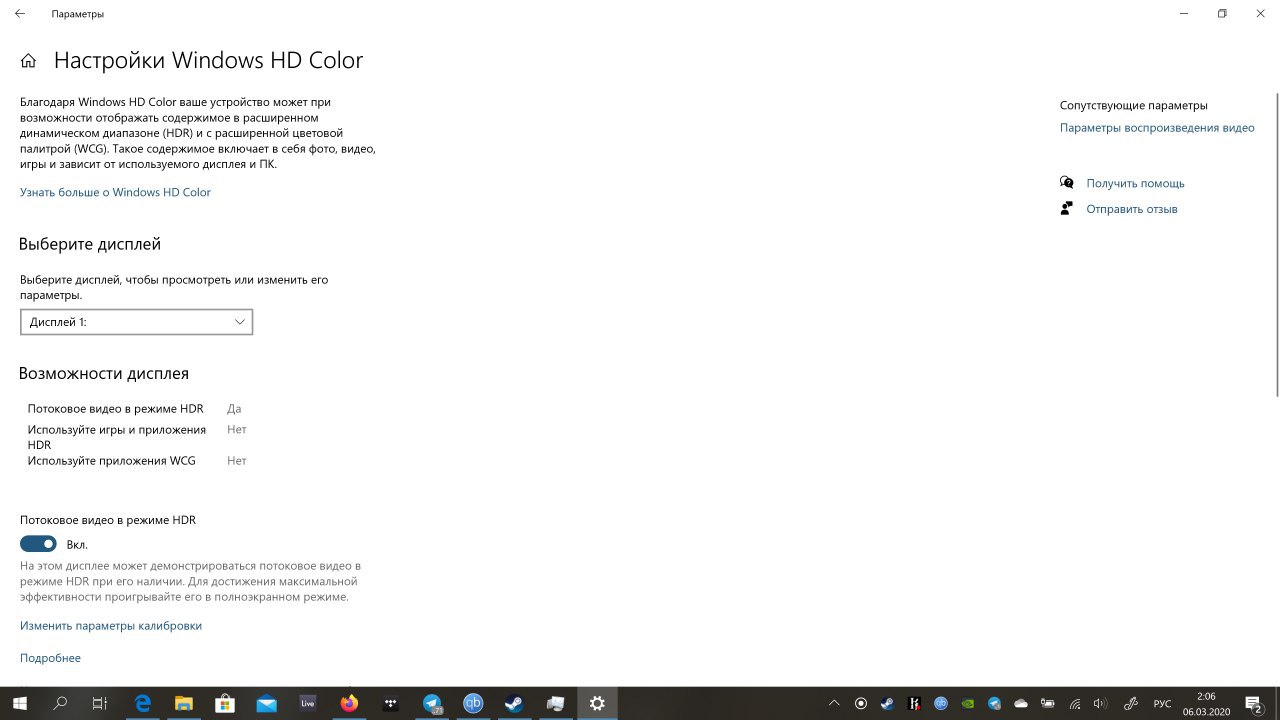Show hidden tray icons chevron

tap(834, 704)
